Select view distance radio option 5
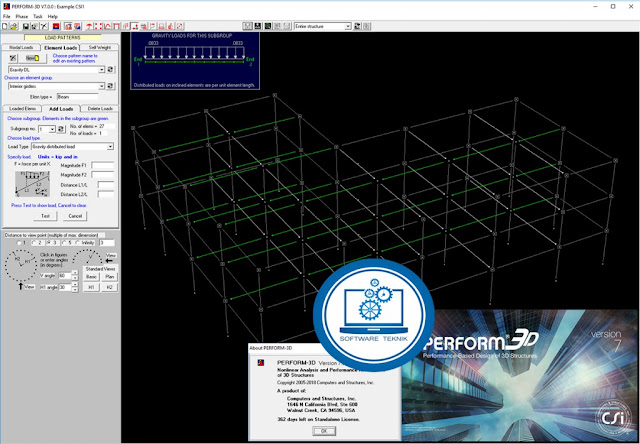Screen dimensions: 640x444 pos(64,242)
